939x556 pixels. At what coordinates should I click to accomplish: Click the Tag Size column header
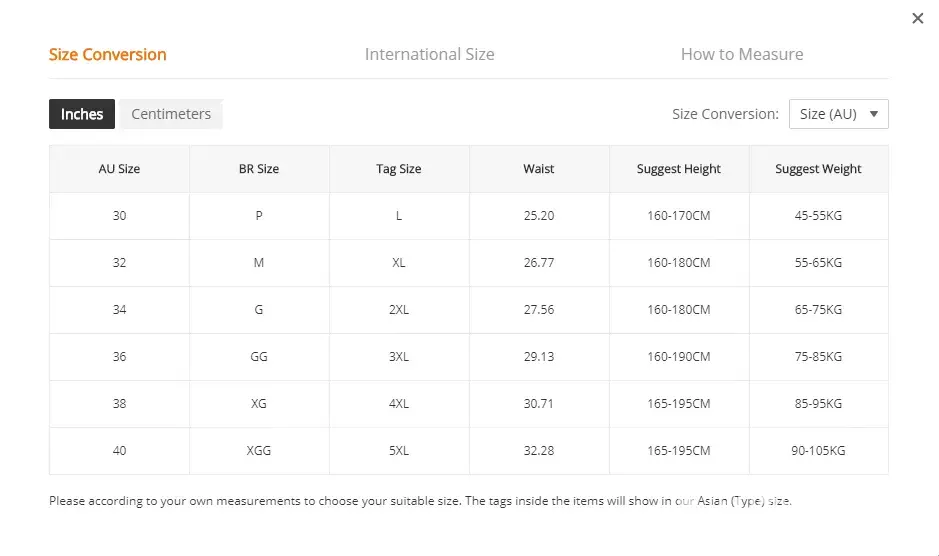(x=399, y=169)
